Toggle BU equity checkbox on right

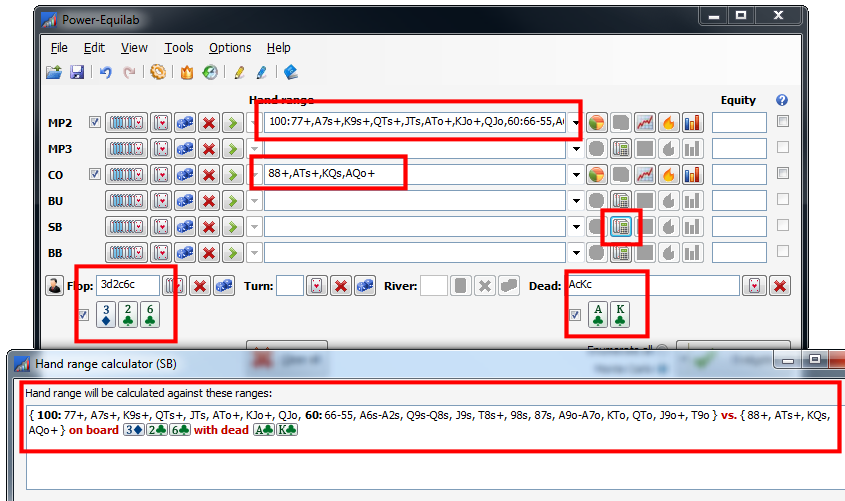click(x=783, y=199)
